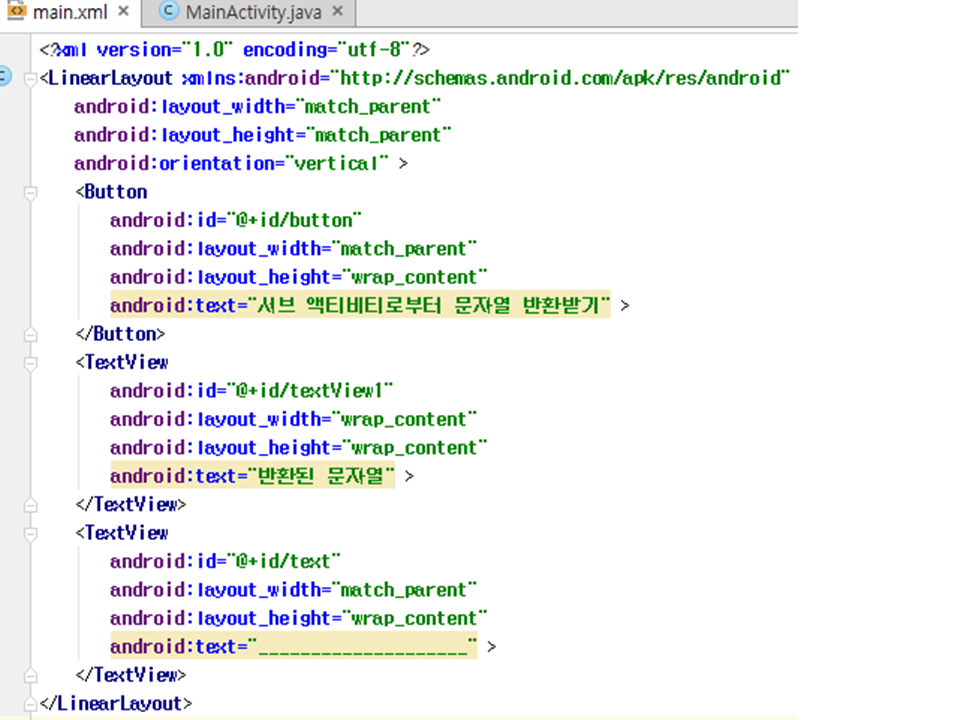Image resolution: width=960 pixels, height=720 pixels.
Task: Click fold marker at closing LinearLayout tag
Action: pyautogui.click(x=31, y=704)
